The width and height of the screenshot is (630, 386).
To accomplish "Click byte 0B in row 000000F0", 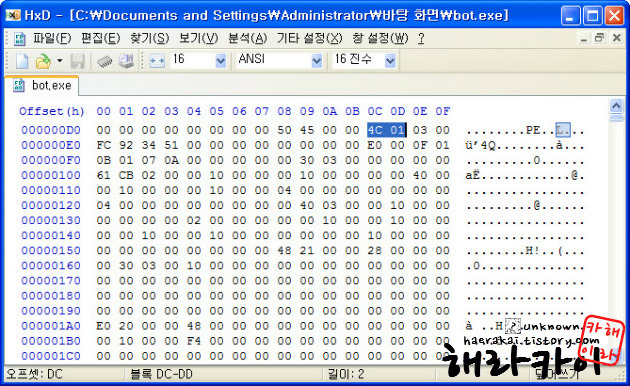I will click(104, 160).
